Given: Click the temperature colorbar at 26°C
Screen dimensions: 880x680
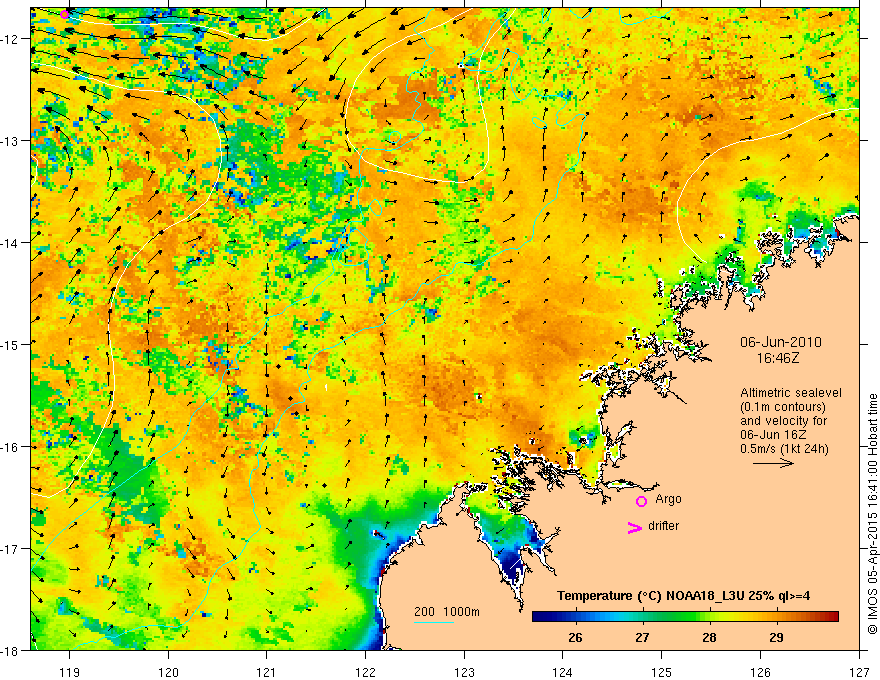Looking at the screenshot, I should (575, 617).
